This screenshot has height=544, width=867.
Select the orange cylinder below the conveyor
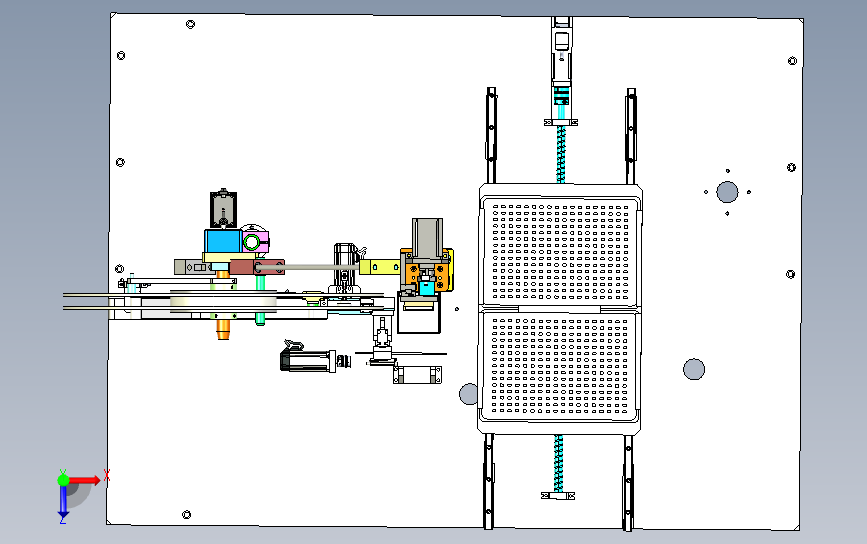[223, 329]
